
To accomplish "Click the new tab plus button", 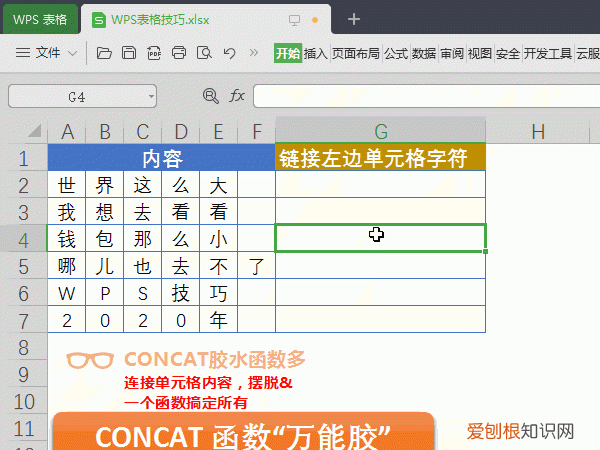I will (354, 19).
